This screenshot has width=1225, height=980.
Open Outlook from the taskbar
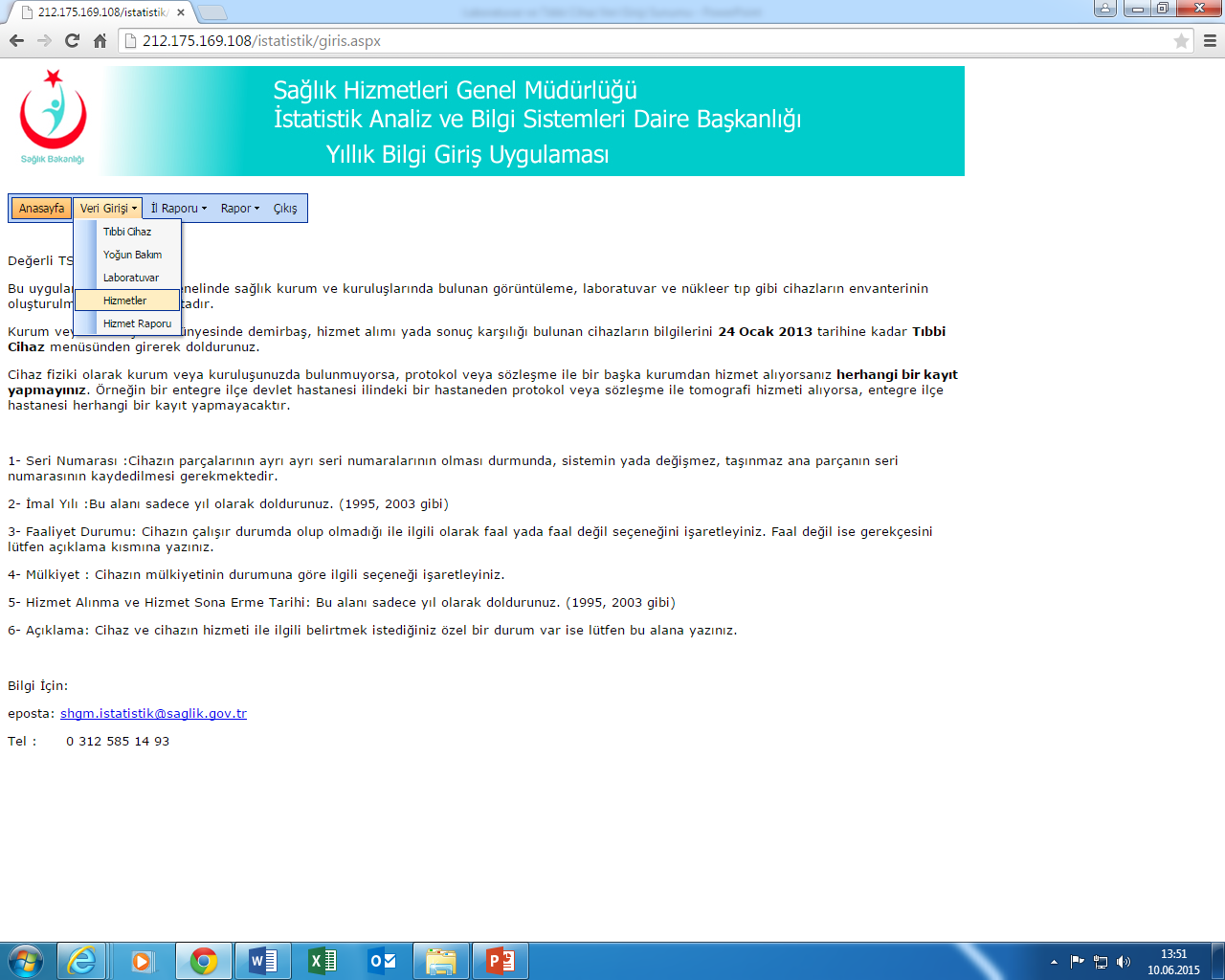click(382, 961)
